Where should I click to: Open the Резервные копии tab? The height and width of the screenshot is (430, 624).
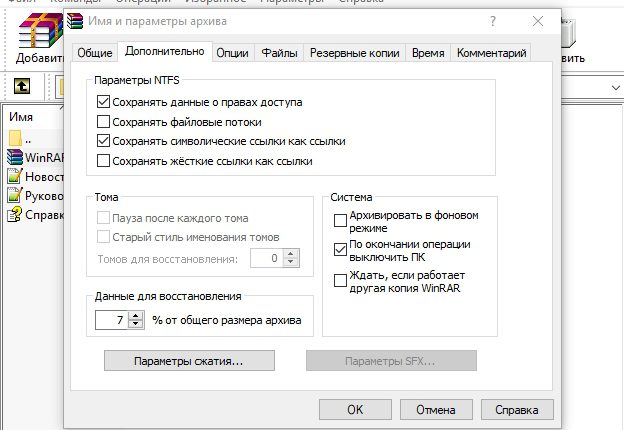click(x=355, y=53)
